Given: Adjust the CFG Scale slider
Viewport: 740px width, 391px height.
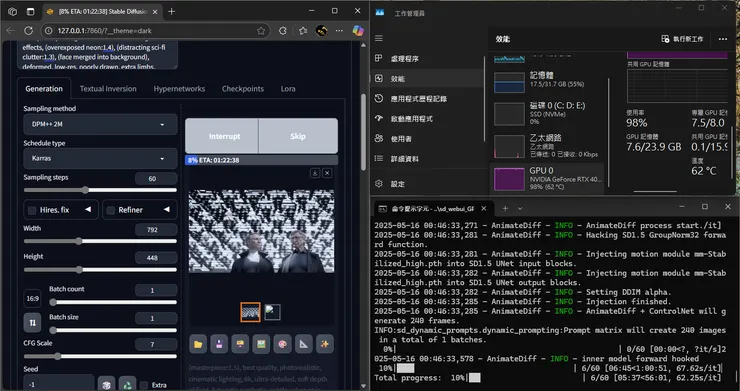Looking at the screenshot, I should 101,356.
